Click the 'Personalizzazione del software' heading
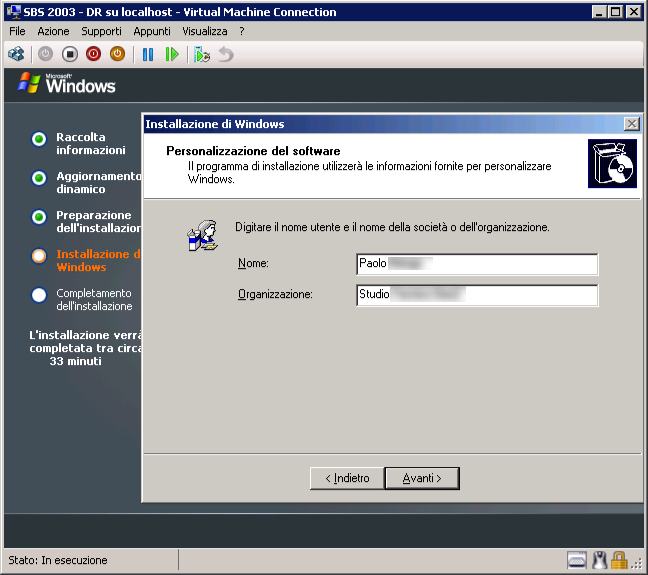648x575 pixels. [253, 151]
